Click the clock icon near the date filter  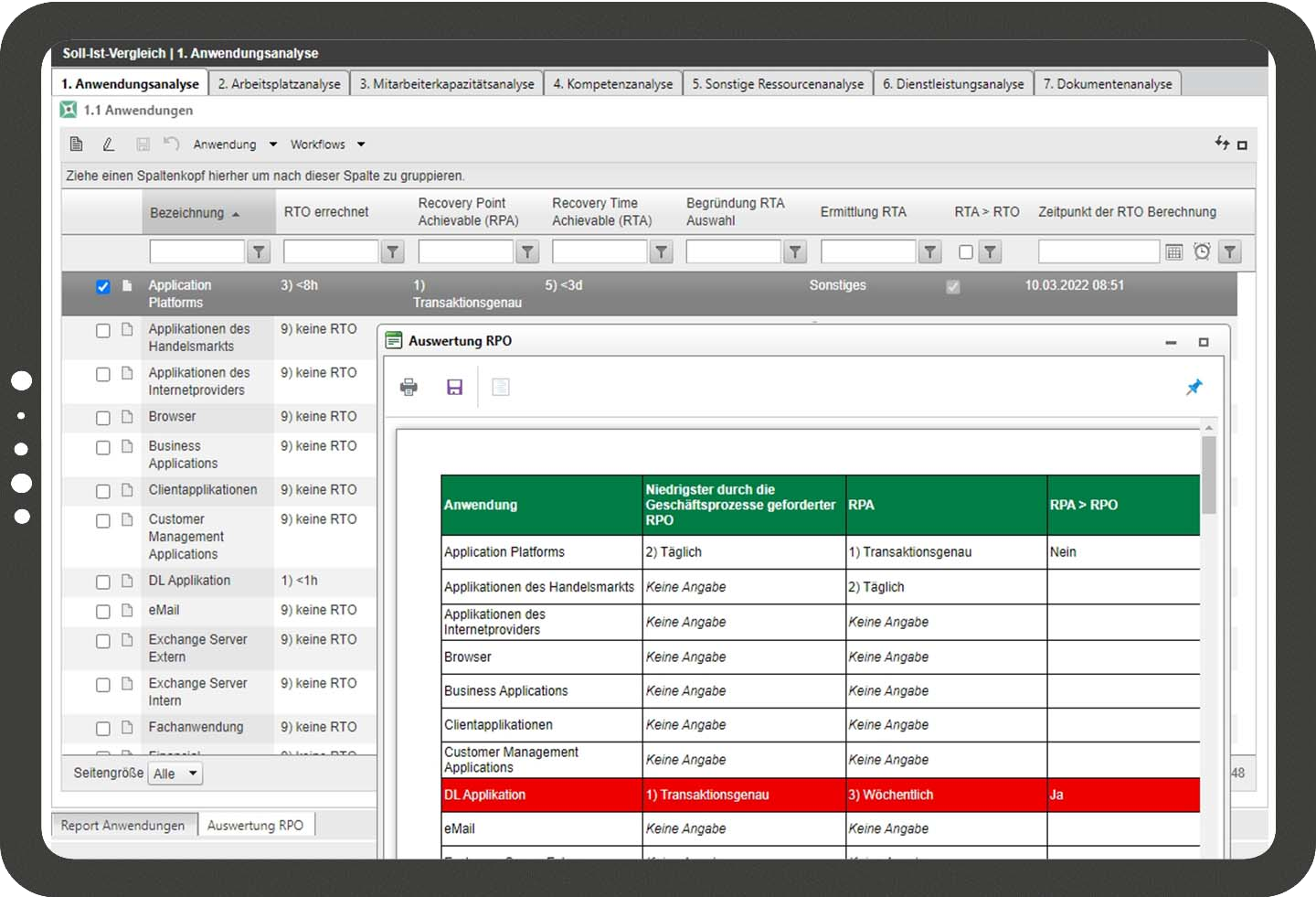click(1202, 251)
